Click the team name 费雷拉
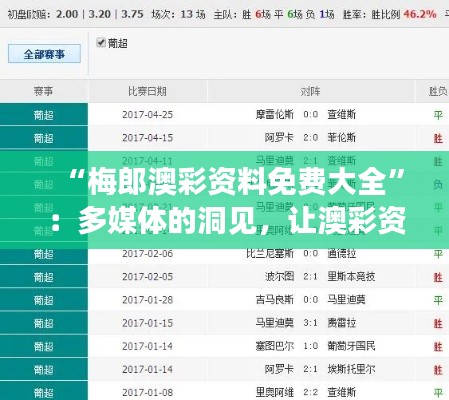The width and height of the screenshot is (449, 400). tap(341, 323)
